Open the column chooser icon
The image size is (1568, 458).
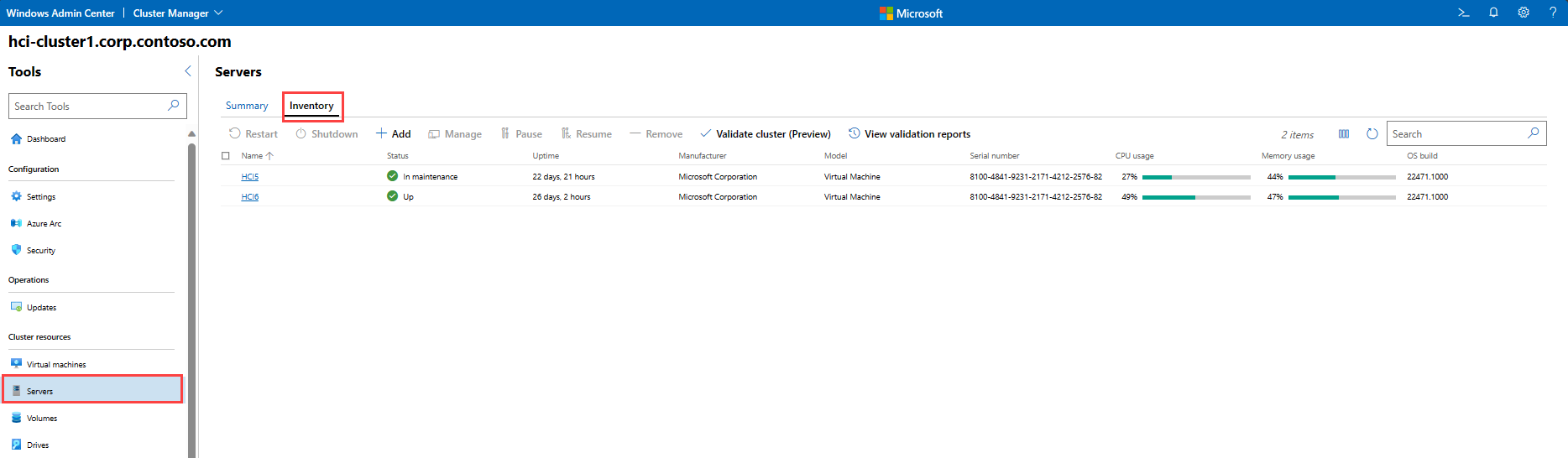pyautogui.click(x=1344, y=134)
